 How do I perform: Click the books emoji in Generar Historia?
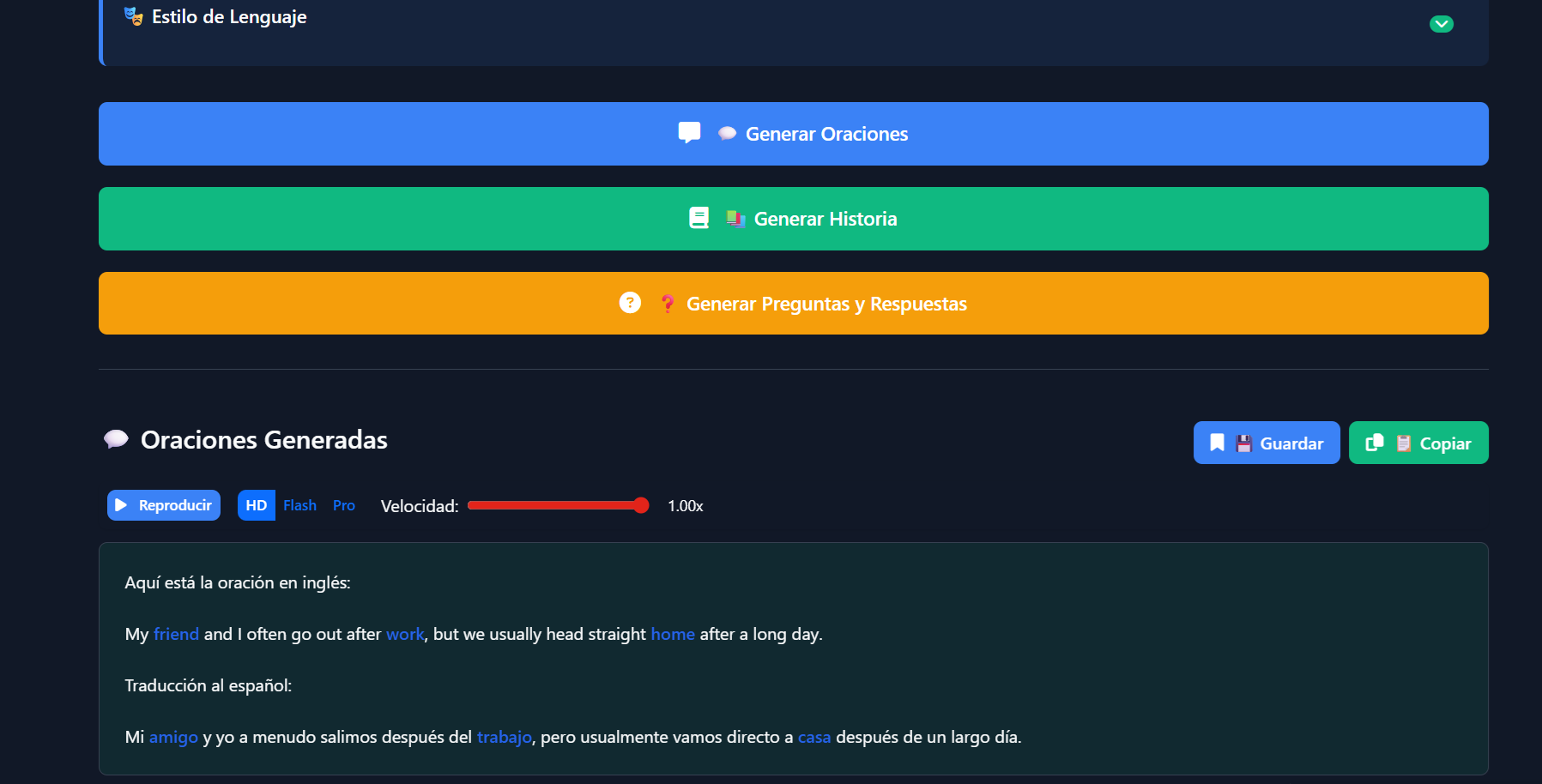click(x=735, y=219)
